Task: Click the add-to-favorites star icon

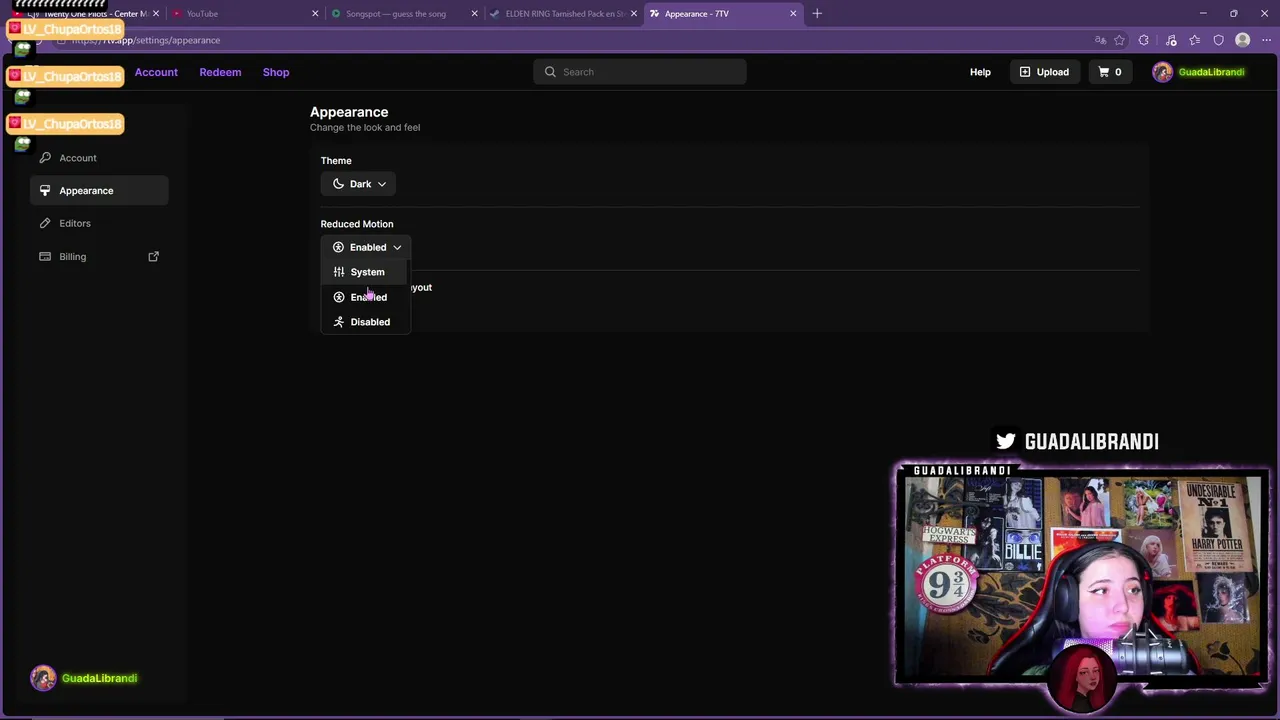Action: click(1119, 40)
